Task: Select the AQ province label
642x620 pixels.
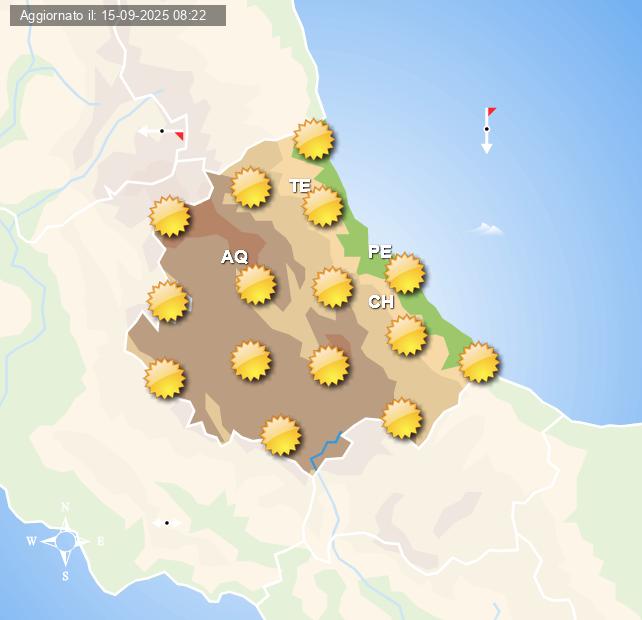Action: [x=235, y=257]
